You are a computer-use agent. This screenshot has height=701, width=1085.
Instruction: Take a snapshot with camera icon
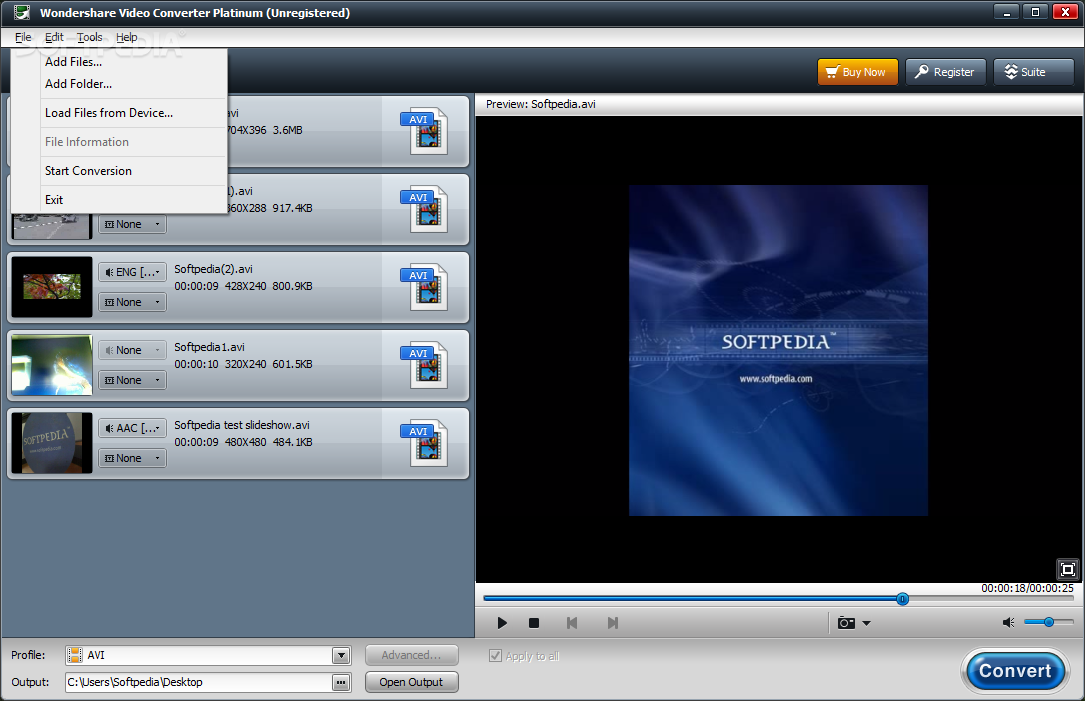point(846,623)
